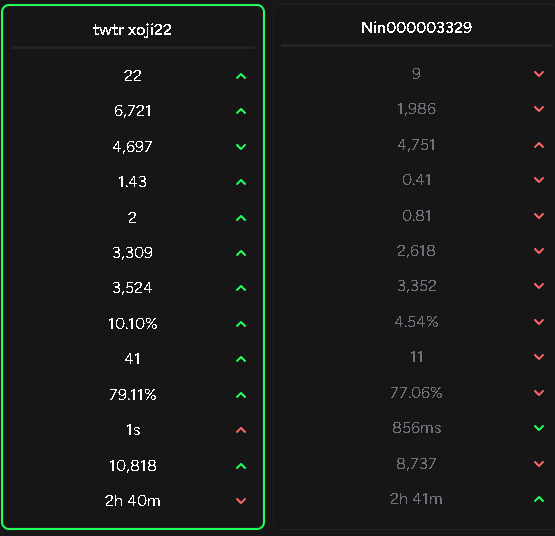Click the 2h 40m value
The height and width of the screenshot is (536, 555).
(133, 501)
